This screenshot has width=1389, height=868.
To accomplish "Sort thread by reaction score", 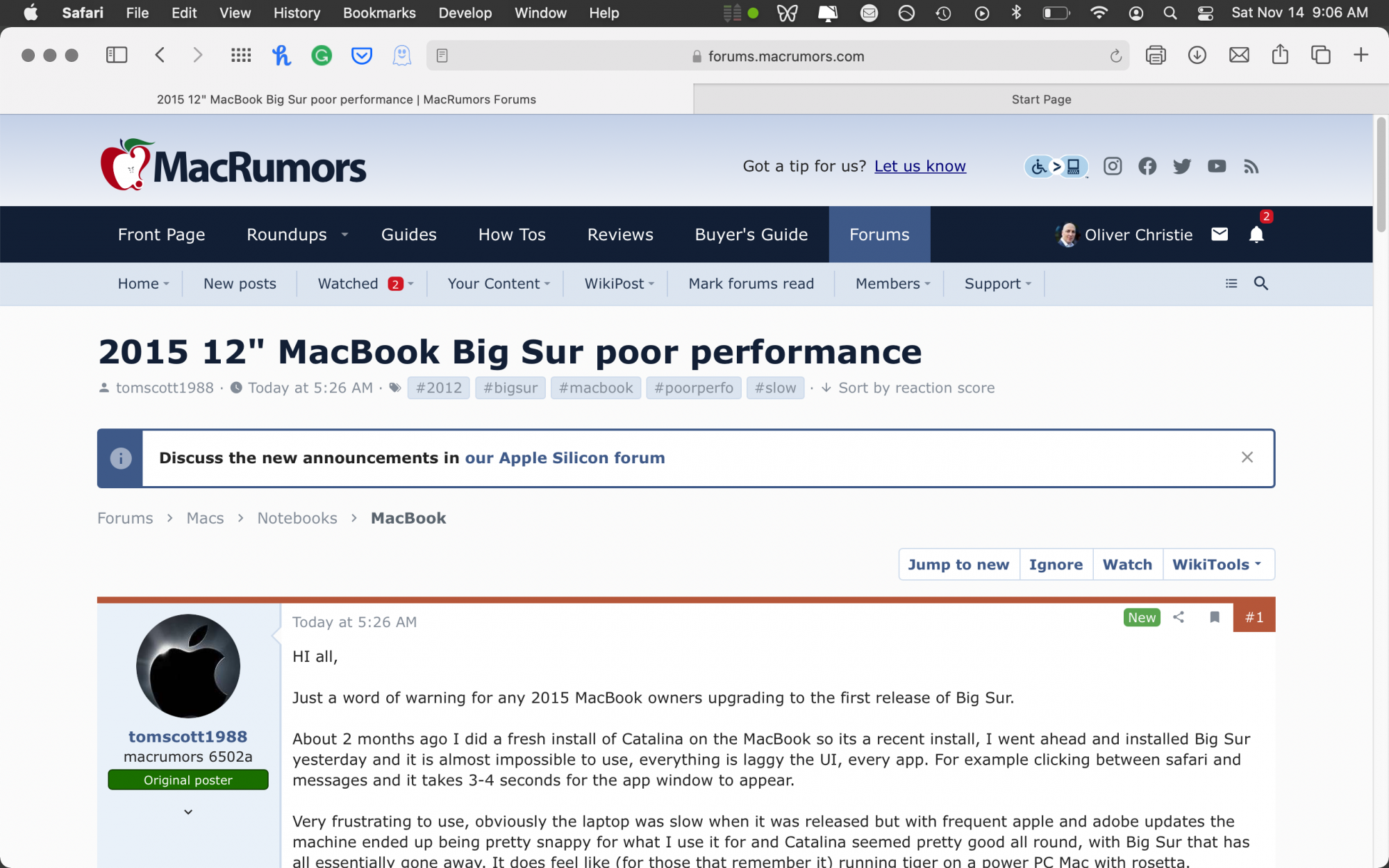I will coord(908,388).
